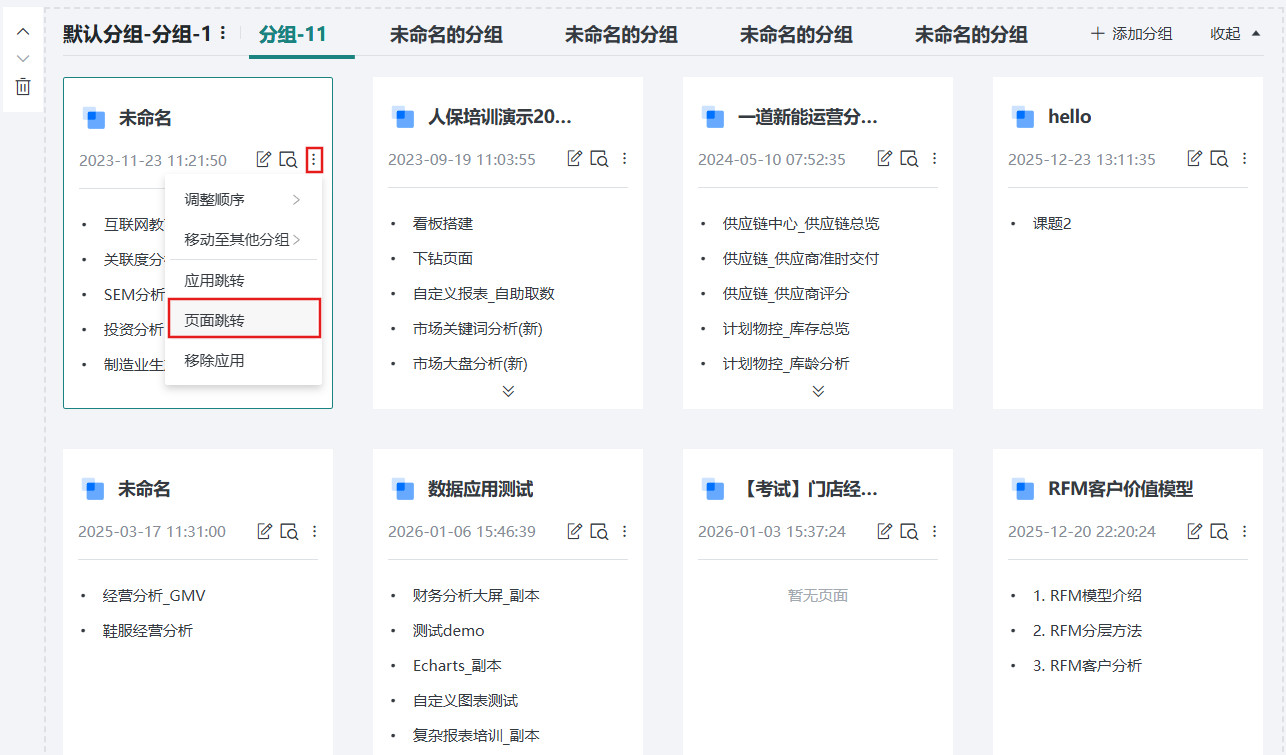Expand page list on 人保培训演示 card

tap(507, 392)
